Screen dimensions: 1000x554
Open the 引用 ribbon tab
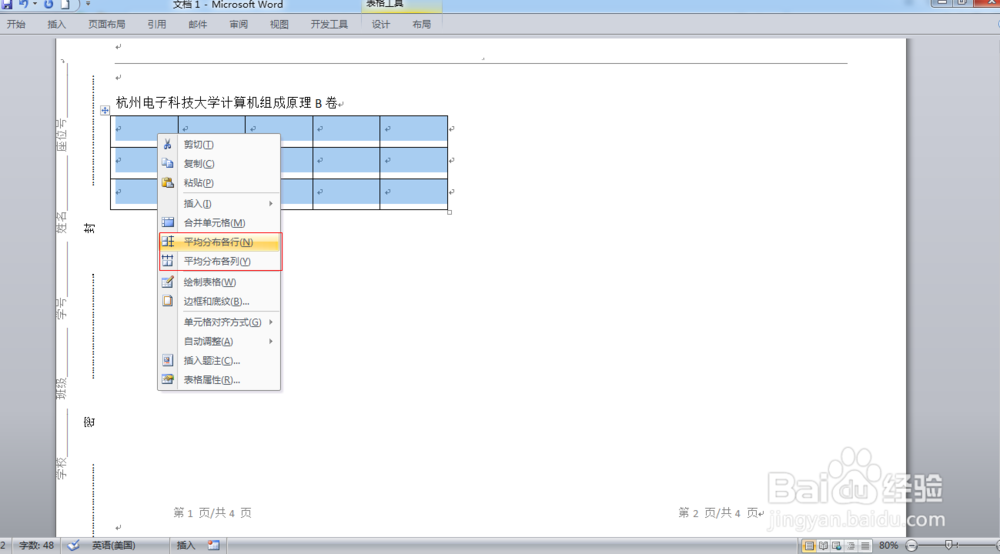157,24
